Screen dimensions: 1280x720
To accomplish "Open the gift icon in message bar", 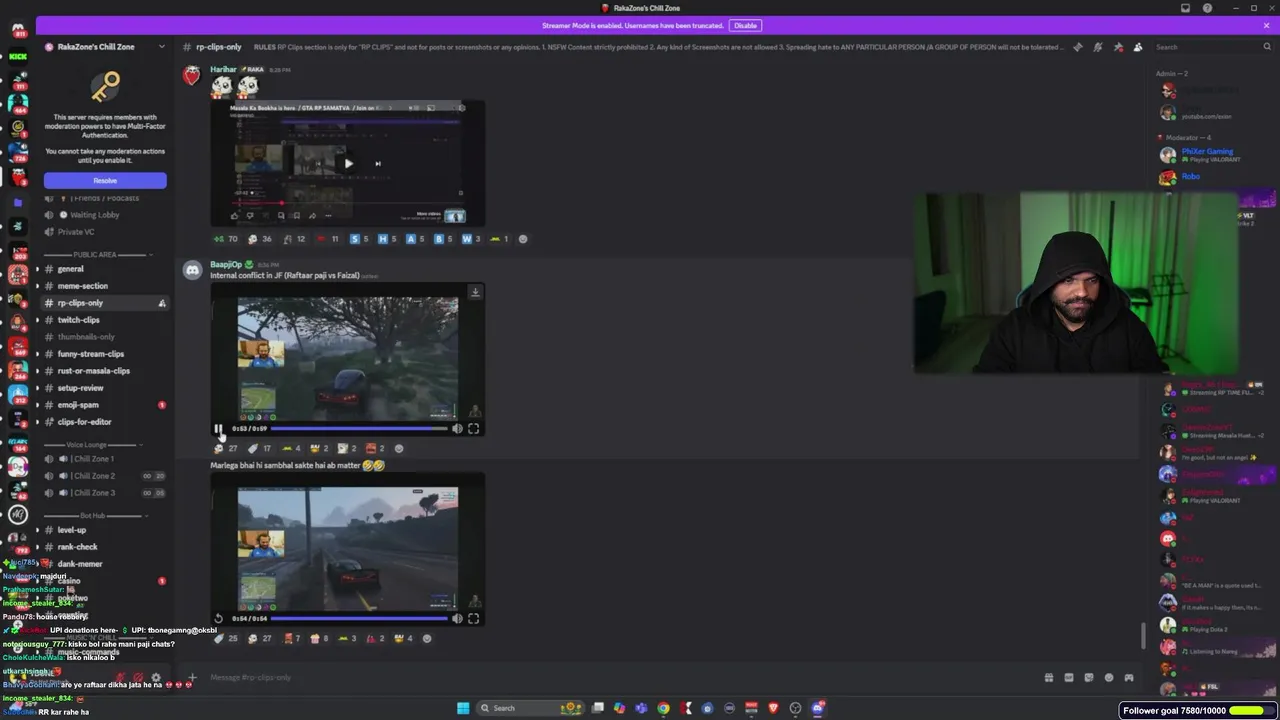I will pos(1049,677).
